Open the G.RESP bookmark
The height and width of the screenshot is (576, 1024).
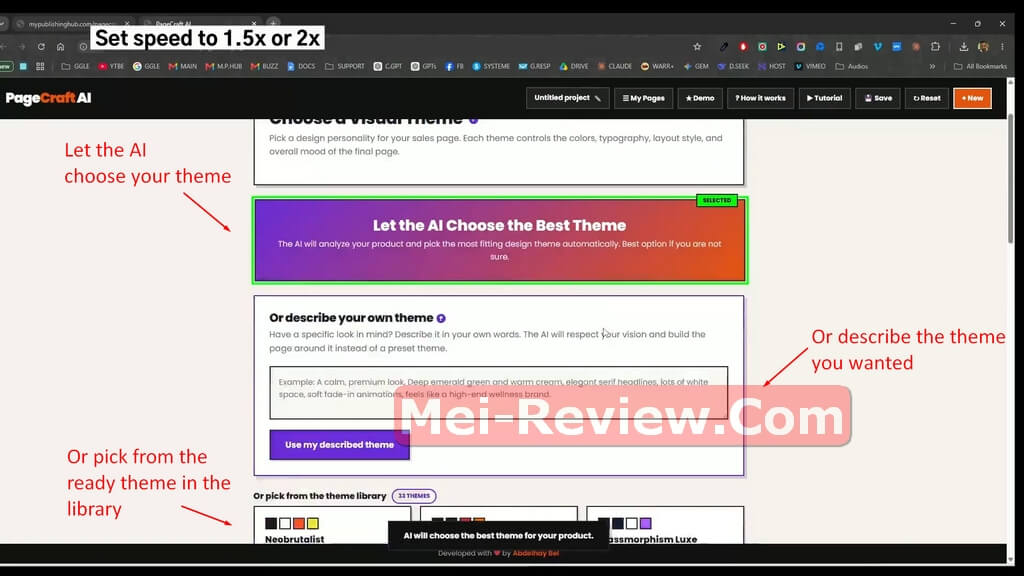[x=534, y=66]
